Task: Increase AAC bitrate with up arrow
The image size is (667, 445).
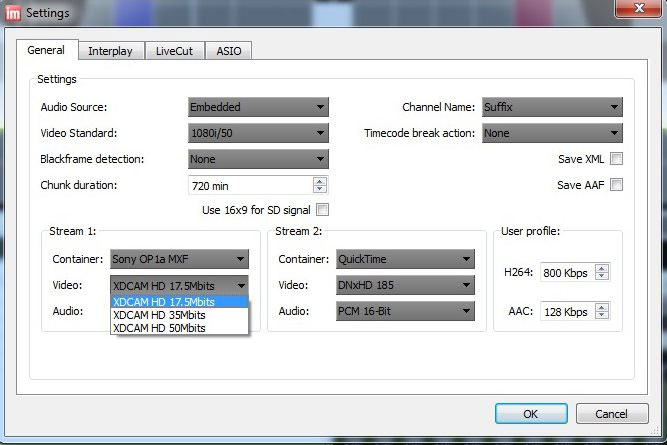Action: (601, 307)
